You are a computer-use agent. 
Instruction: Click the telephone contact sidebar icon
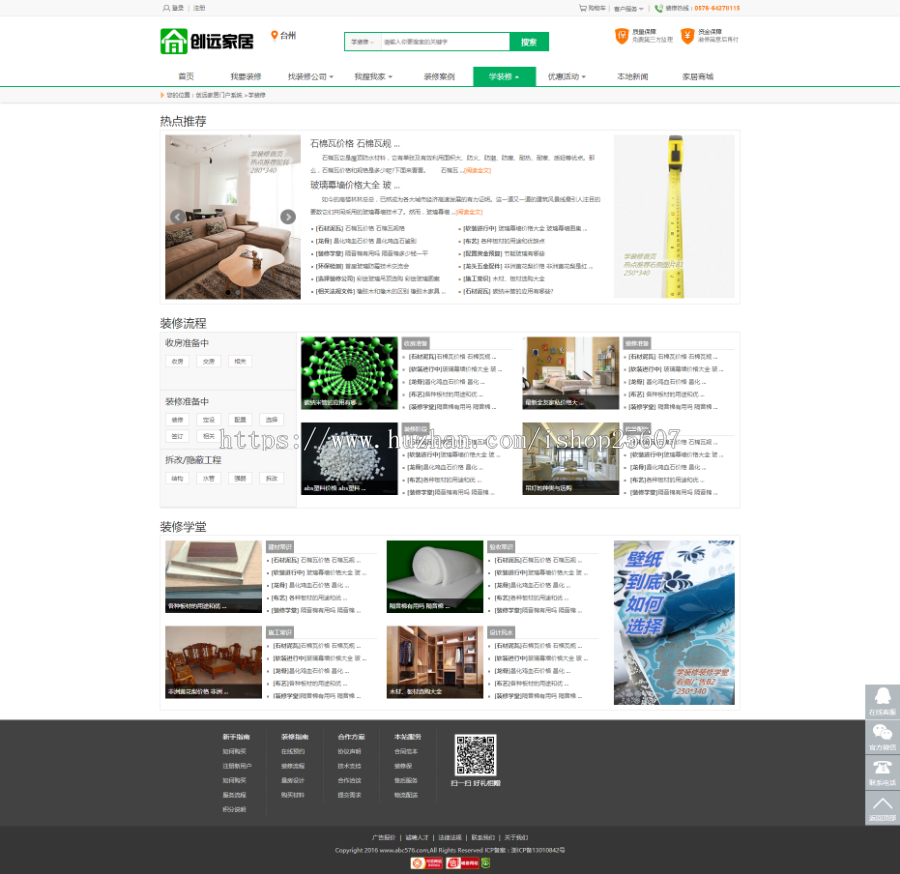tap(882, 772)
